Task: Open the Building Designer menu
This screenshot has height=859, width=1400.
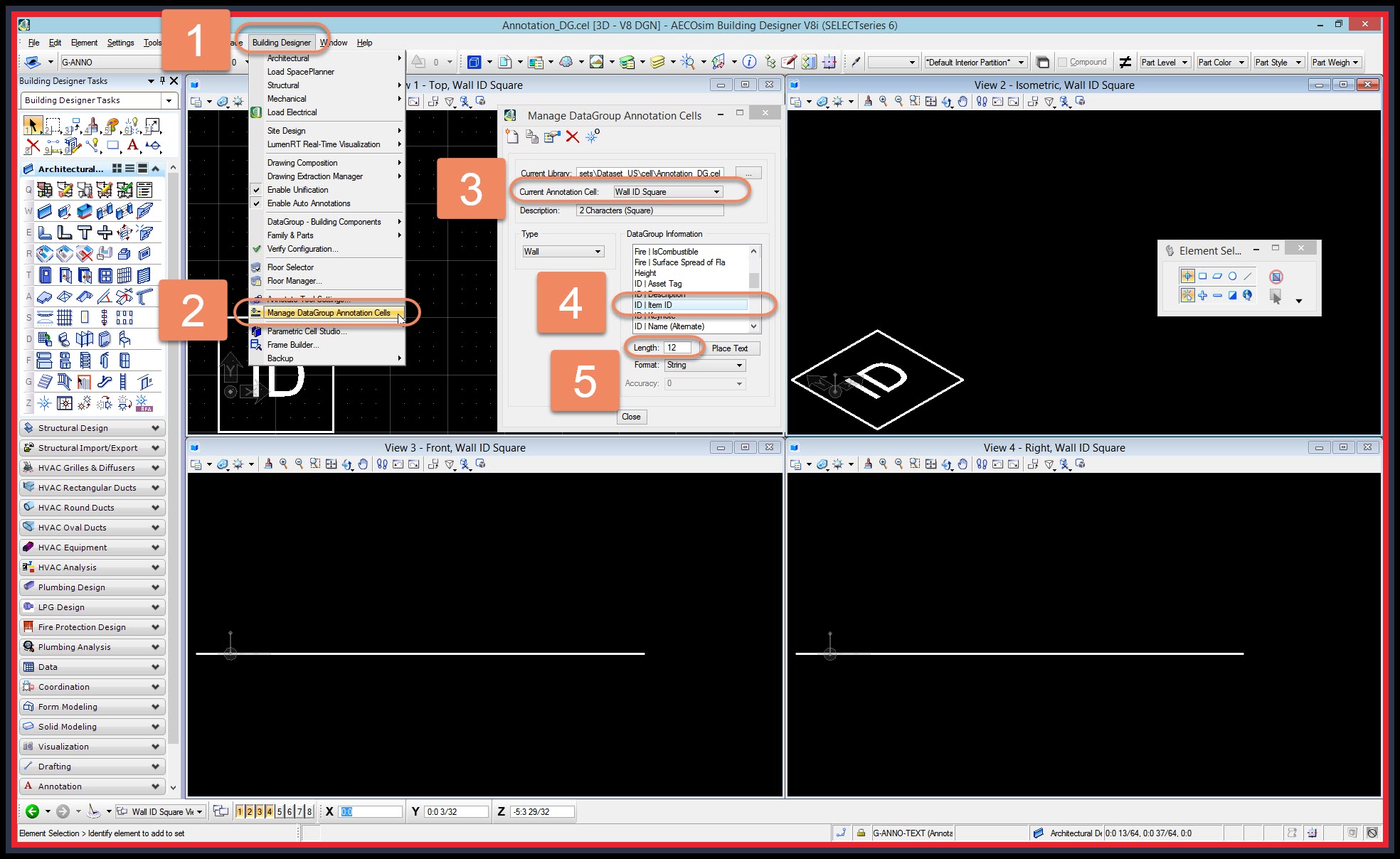Action: point(281,43)
